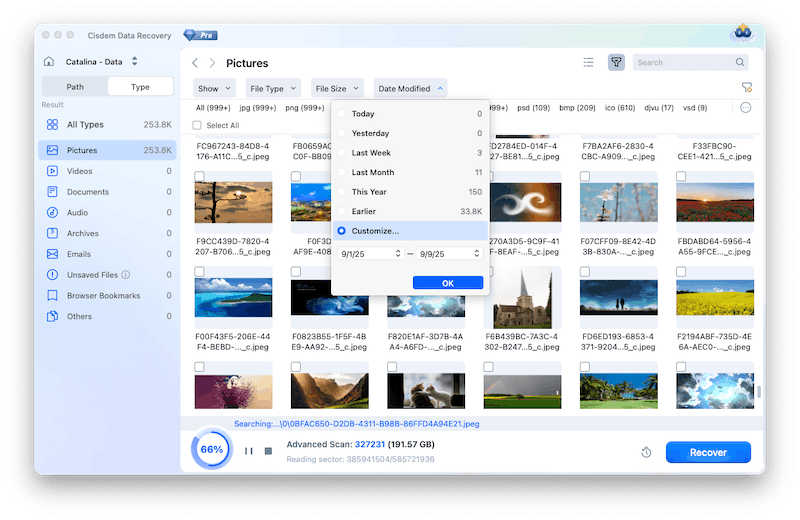Click the home icon in sidebar
Viewport: 800px width, 520px height.
49,62
